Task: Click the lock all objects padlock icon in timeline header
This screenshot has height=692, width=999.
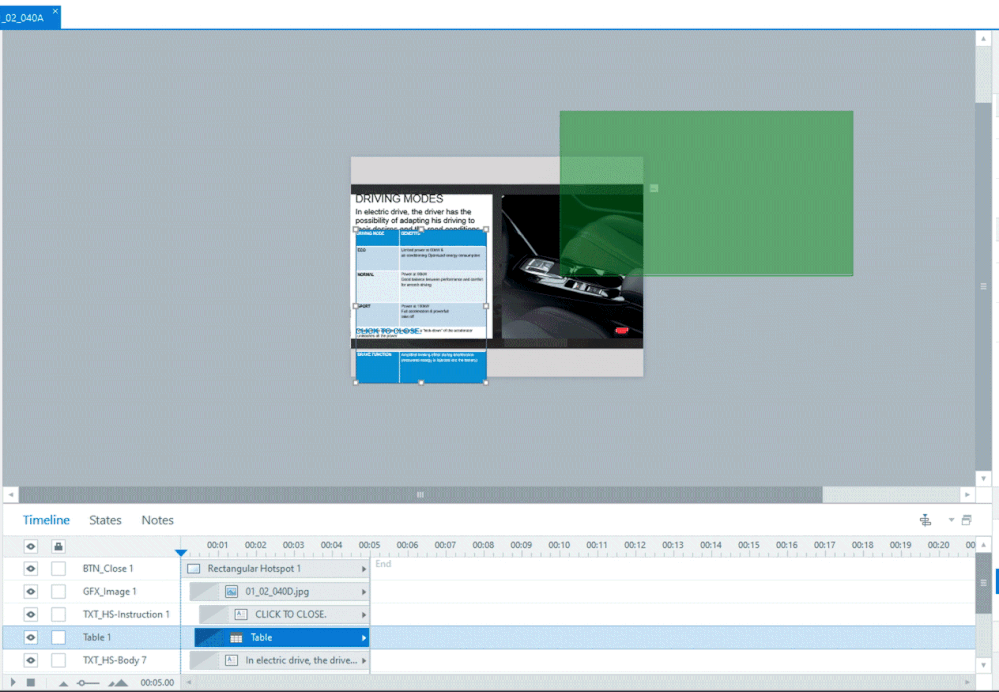Action: pyautogui.click(x=58, y=546)
